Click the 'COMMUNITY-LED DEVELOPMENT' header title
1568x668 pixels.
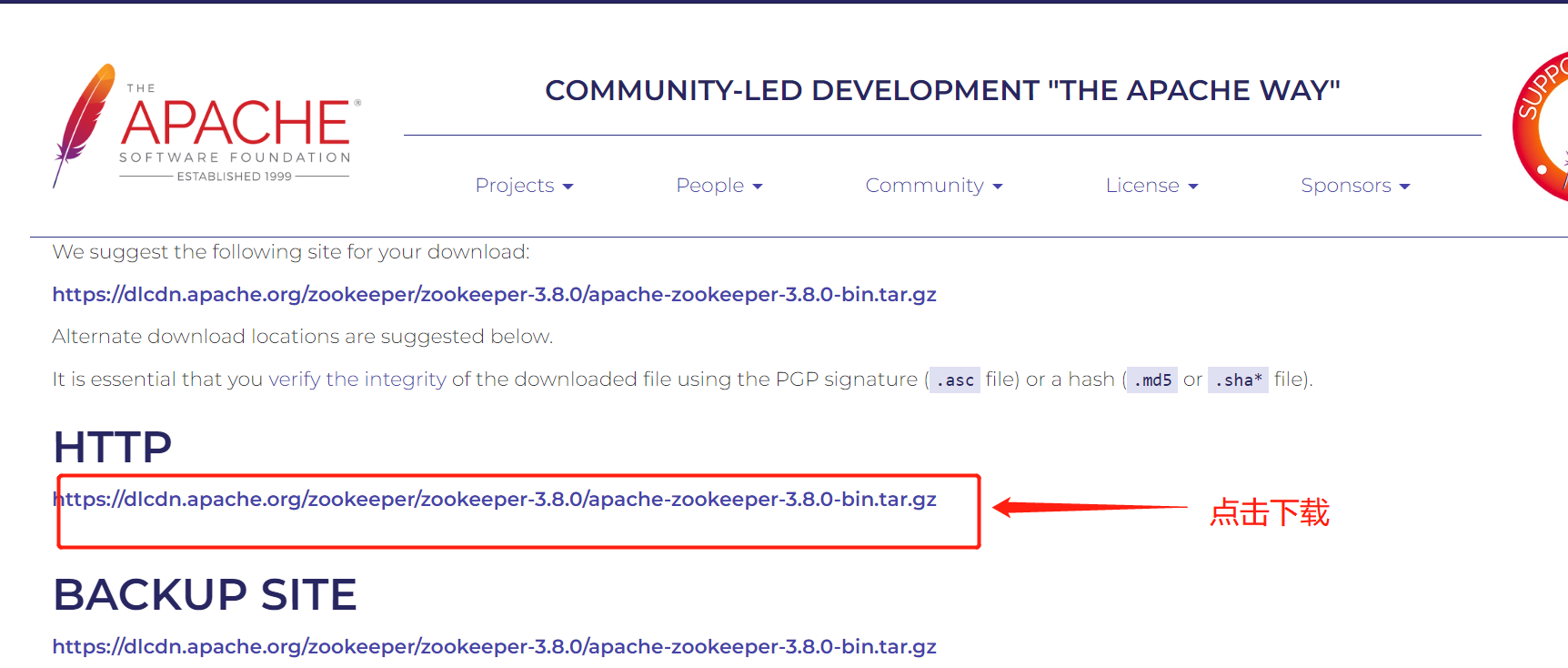(x=942, y=90)
